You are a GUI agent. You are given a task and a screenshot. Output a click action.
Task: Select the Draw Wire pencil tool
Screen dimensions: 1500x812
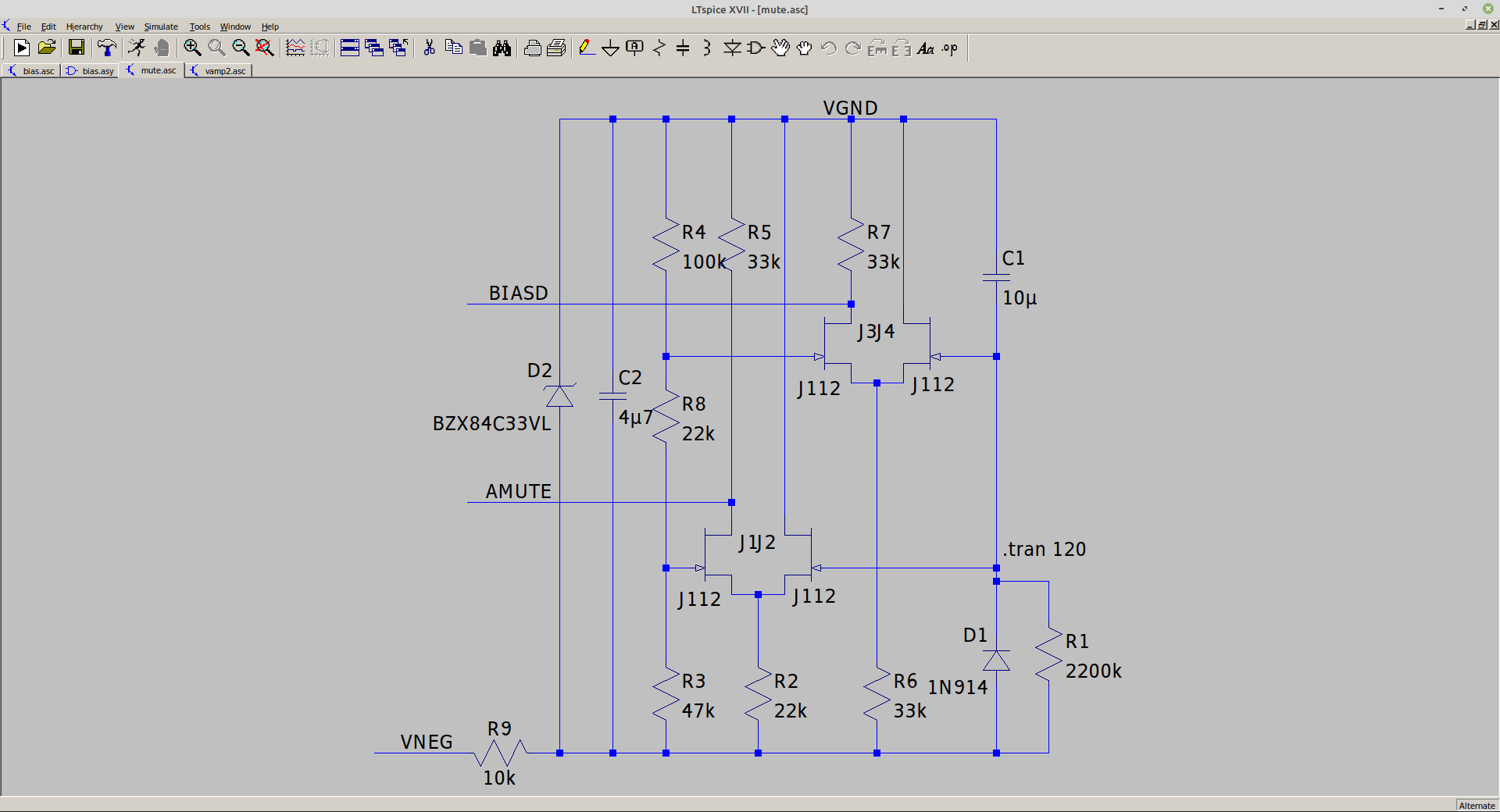587,48
